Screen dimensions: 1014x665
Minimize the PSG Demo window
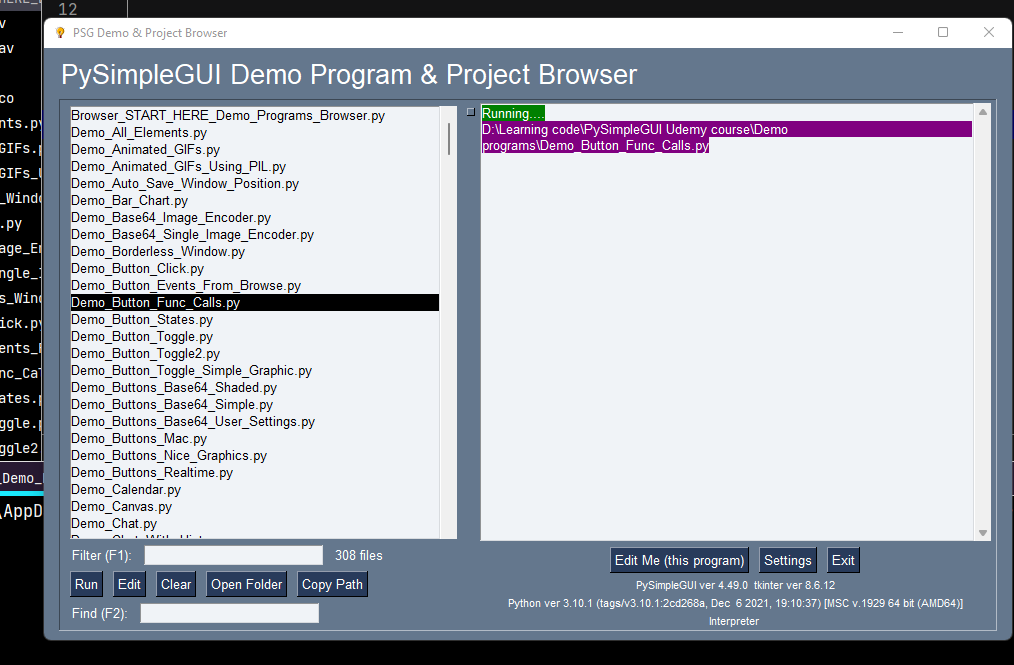click(898, 32)
